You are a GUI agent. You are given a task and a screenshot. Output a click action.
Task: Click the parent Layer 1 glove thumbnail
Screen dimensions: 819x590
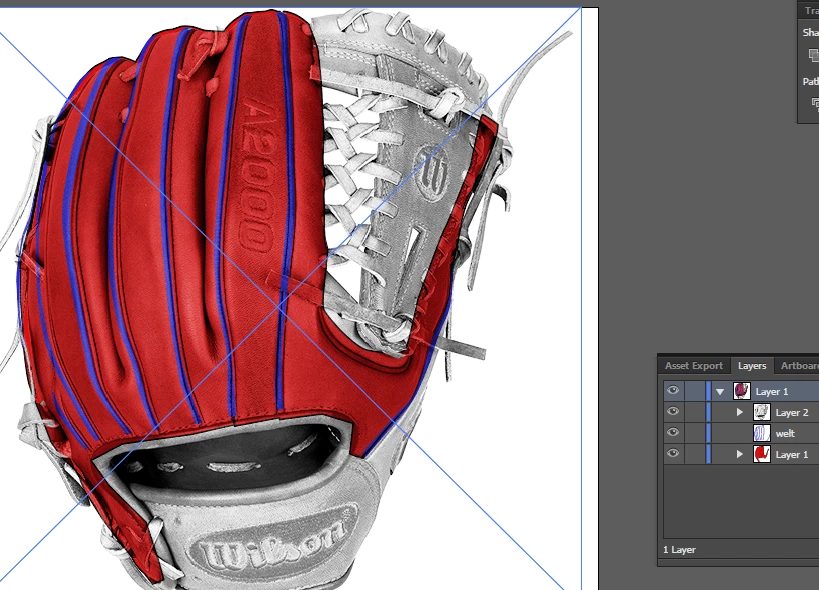pyautogui.click(x=742, y=391)
